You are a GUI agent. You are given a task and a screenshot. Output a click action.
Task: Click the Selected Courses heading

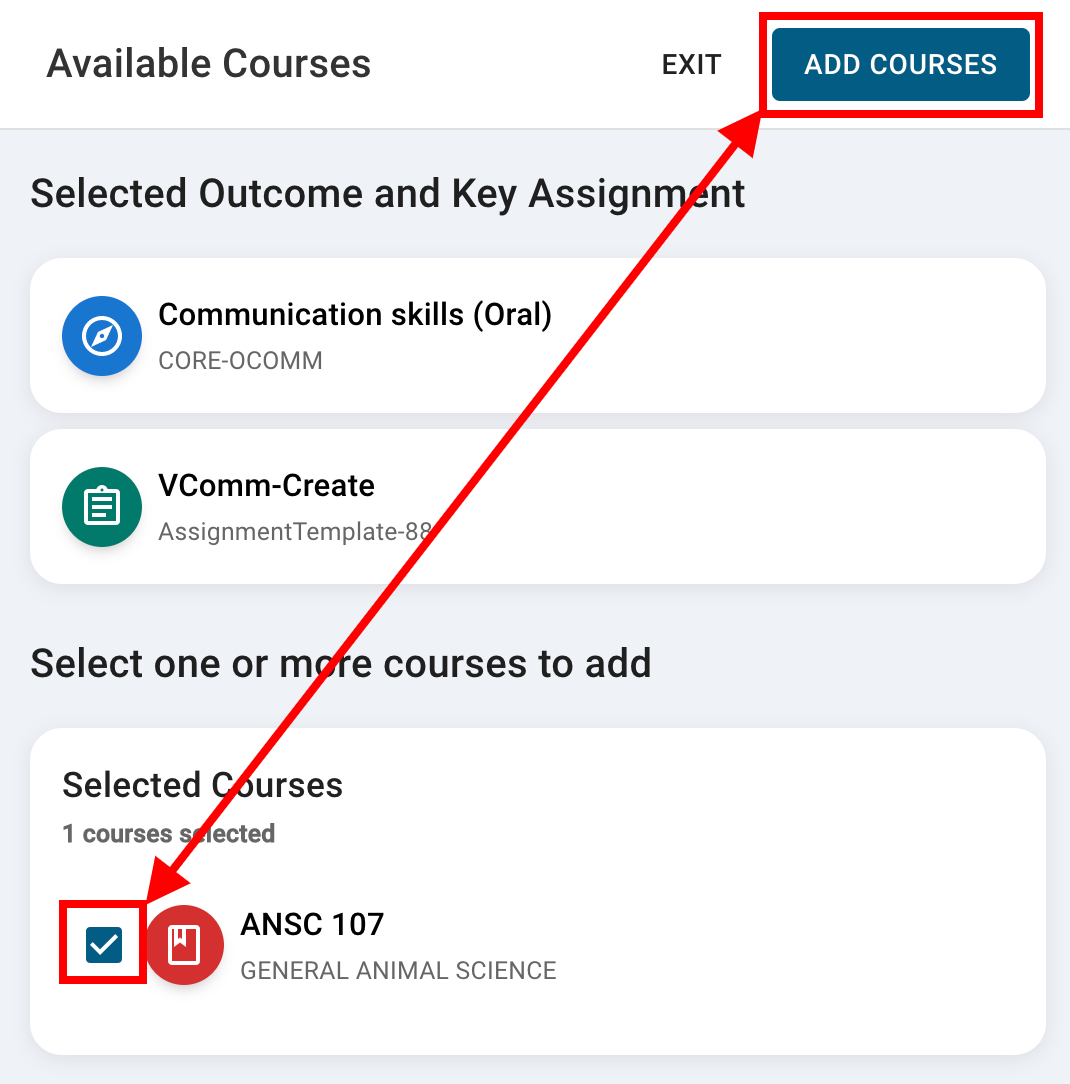click(202, 785)
